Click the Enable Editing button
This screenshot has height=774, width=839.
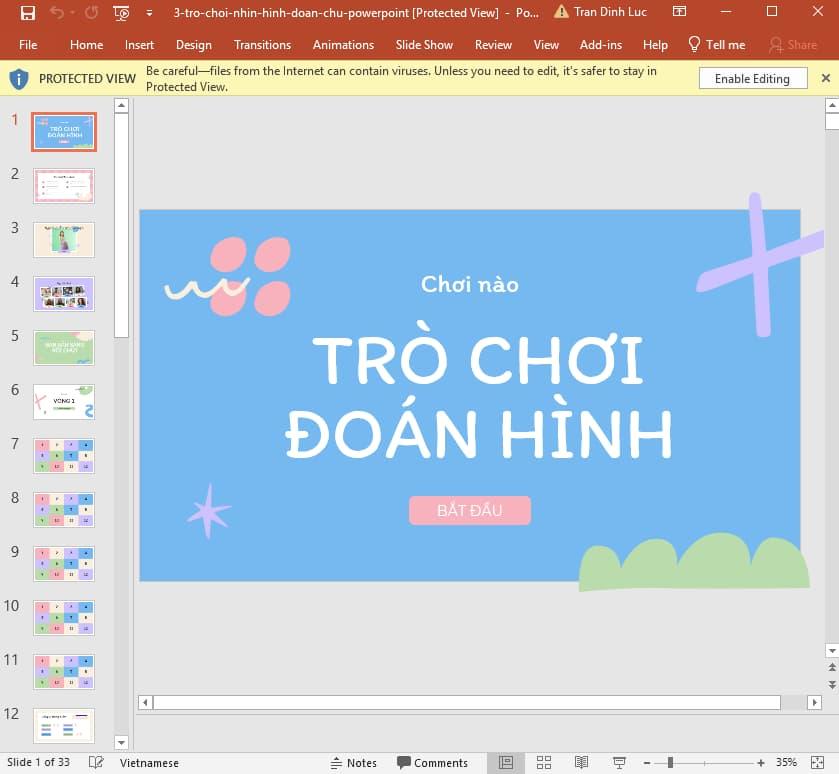click(x=752, y=78)
